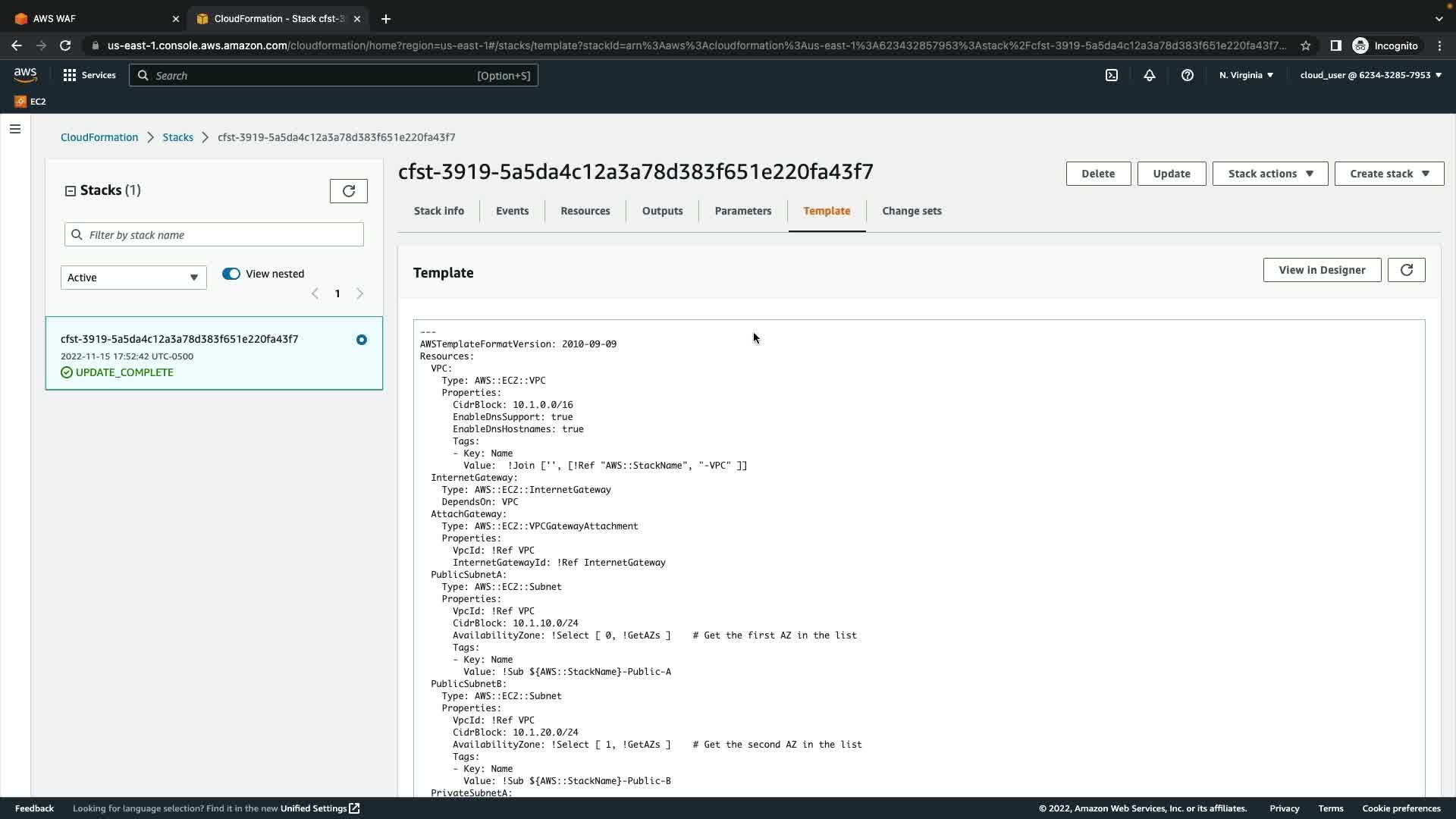Open the left hamburger navigation menu
The width and height of the screenshot is (1456, 819).
click(x=15, y=129)
